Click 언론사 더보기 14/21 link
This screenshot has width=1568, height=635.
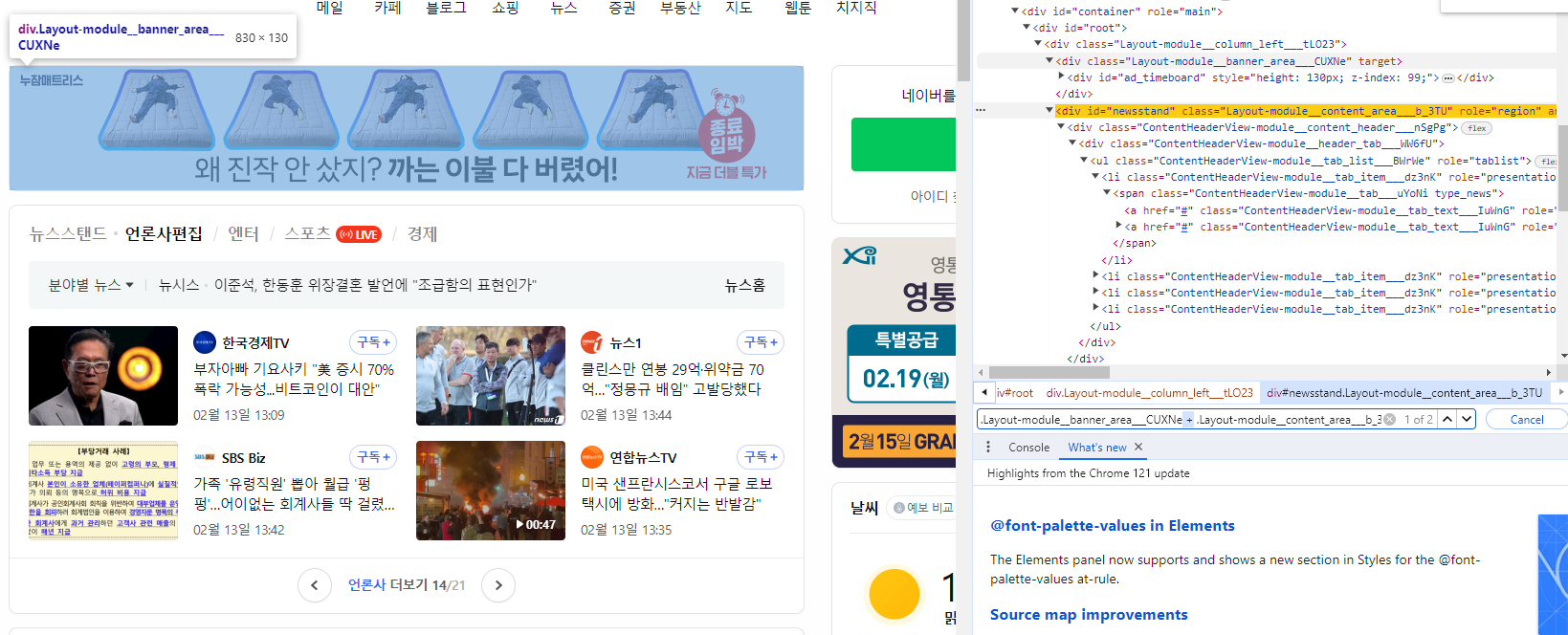click(x=407, y=585)
